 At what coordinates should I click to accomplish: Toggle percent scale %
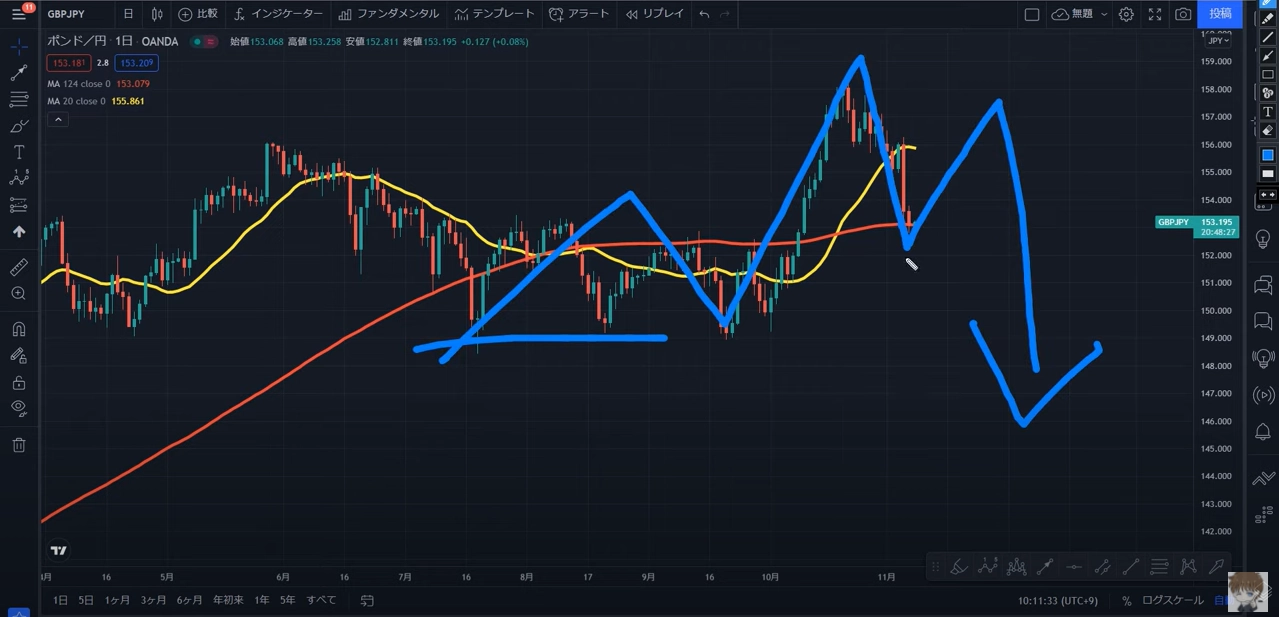pyautogui.click(x=1127, y=601)
